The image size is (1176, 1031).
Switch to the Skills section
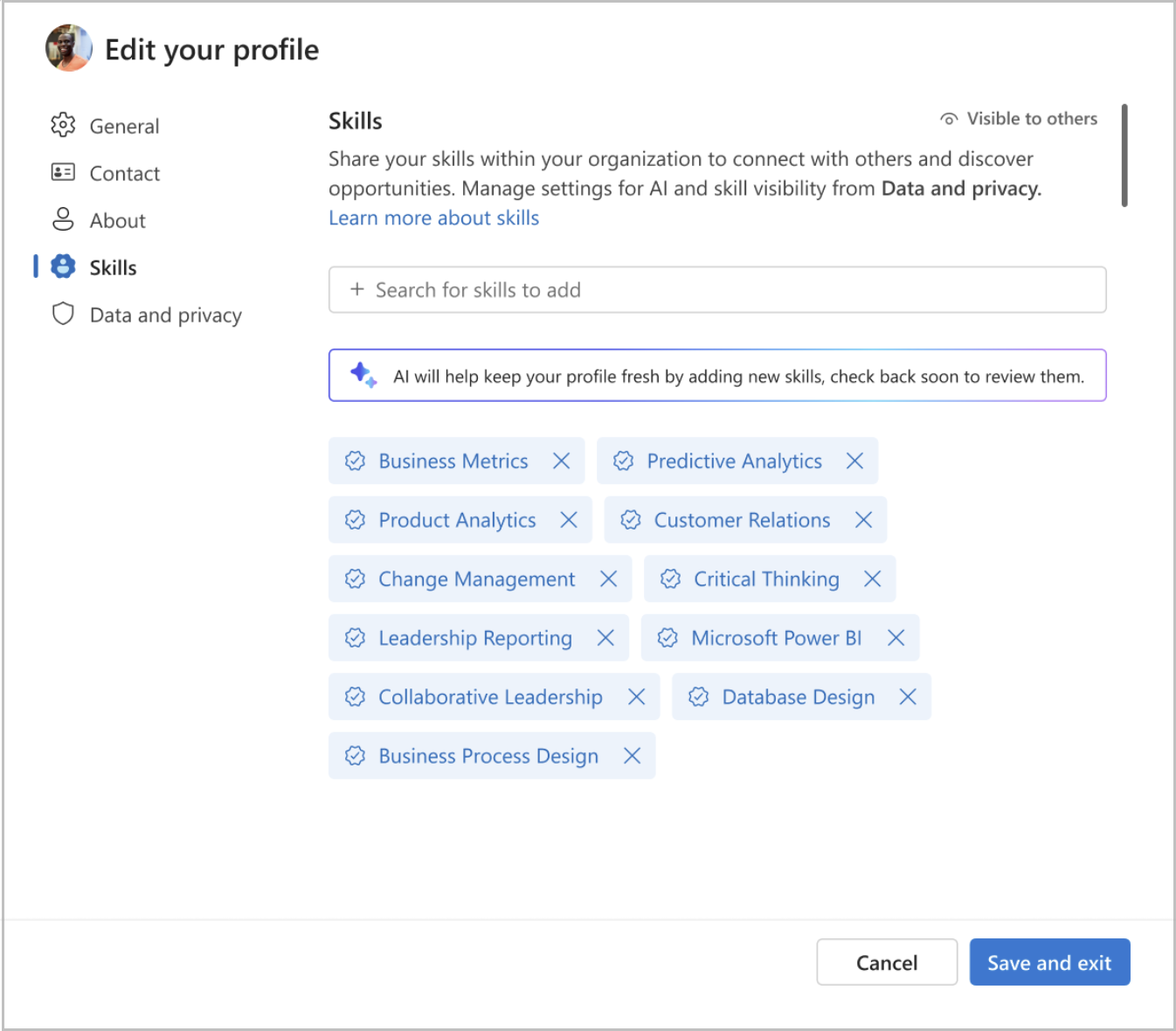point(113,266)
